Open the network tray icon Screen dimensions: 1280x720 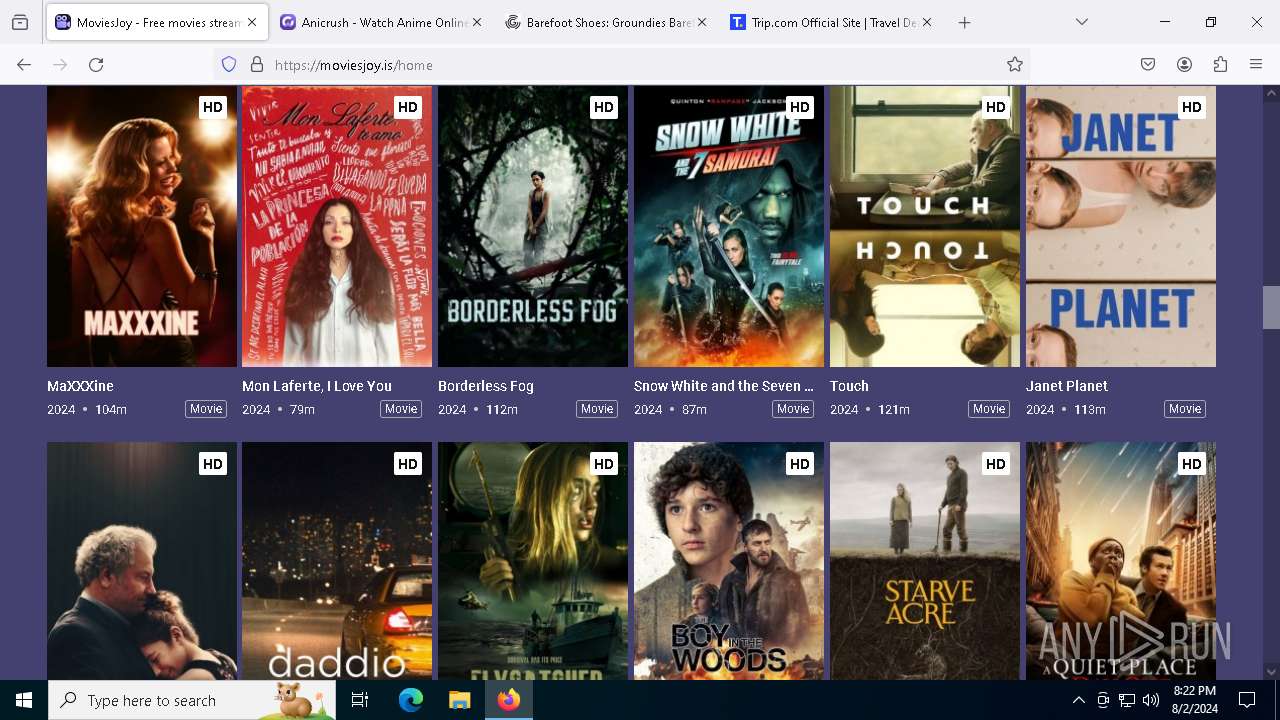tap(1127, 700)
